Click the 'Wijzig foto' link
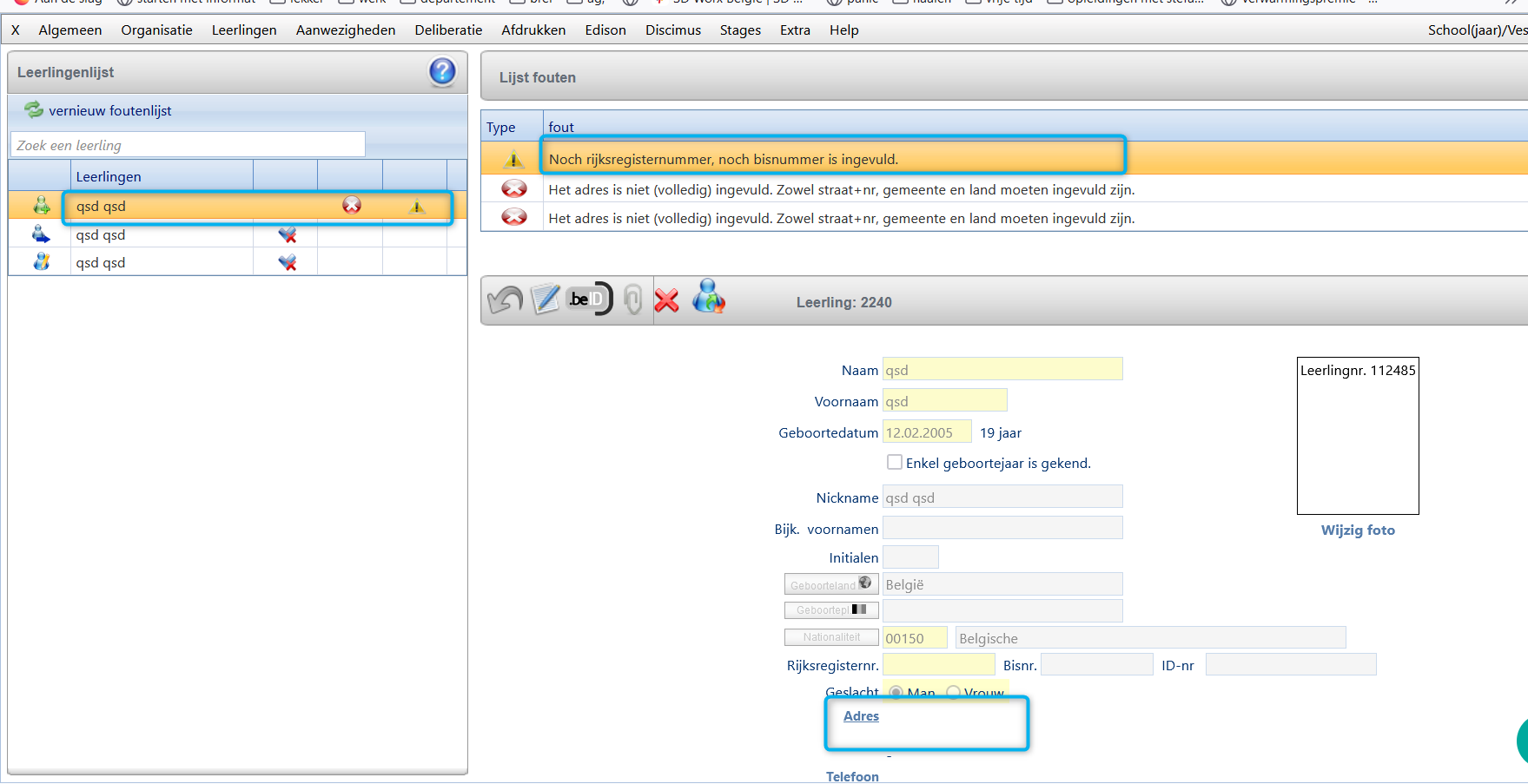This screenshot has width=1528, height=784. click(1357, 530)
